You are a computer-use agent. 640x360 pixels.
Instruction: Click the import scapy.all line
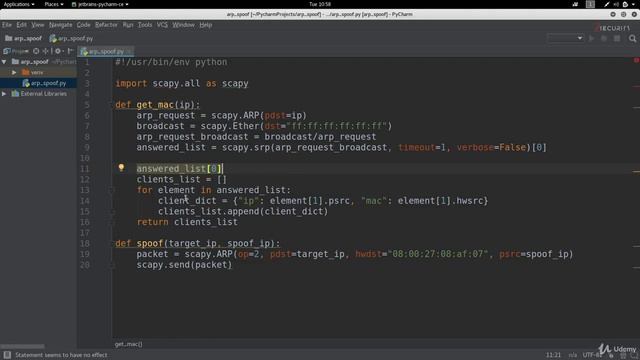coord(182,84)
